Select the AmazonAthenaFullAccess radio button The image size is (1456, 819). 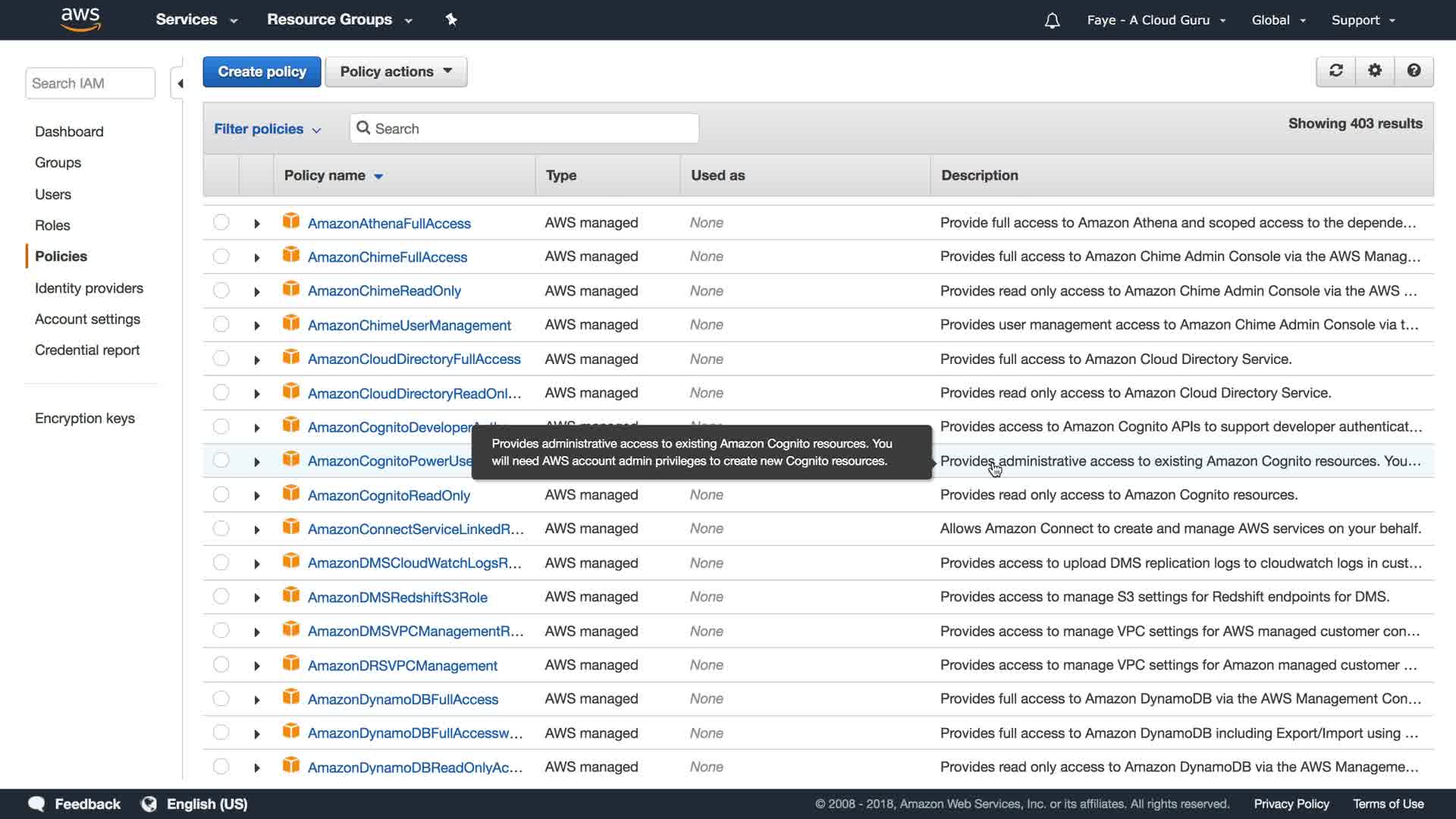point(221,222)
